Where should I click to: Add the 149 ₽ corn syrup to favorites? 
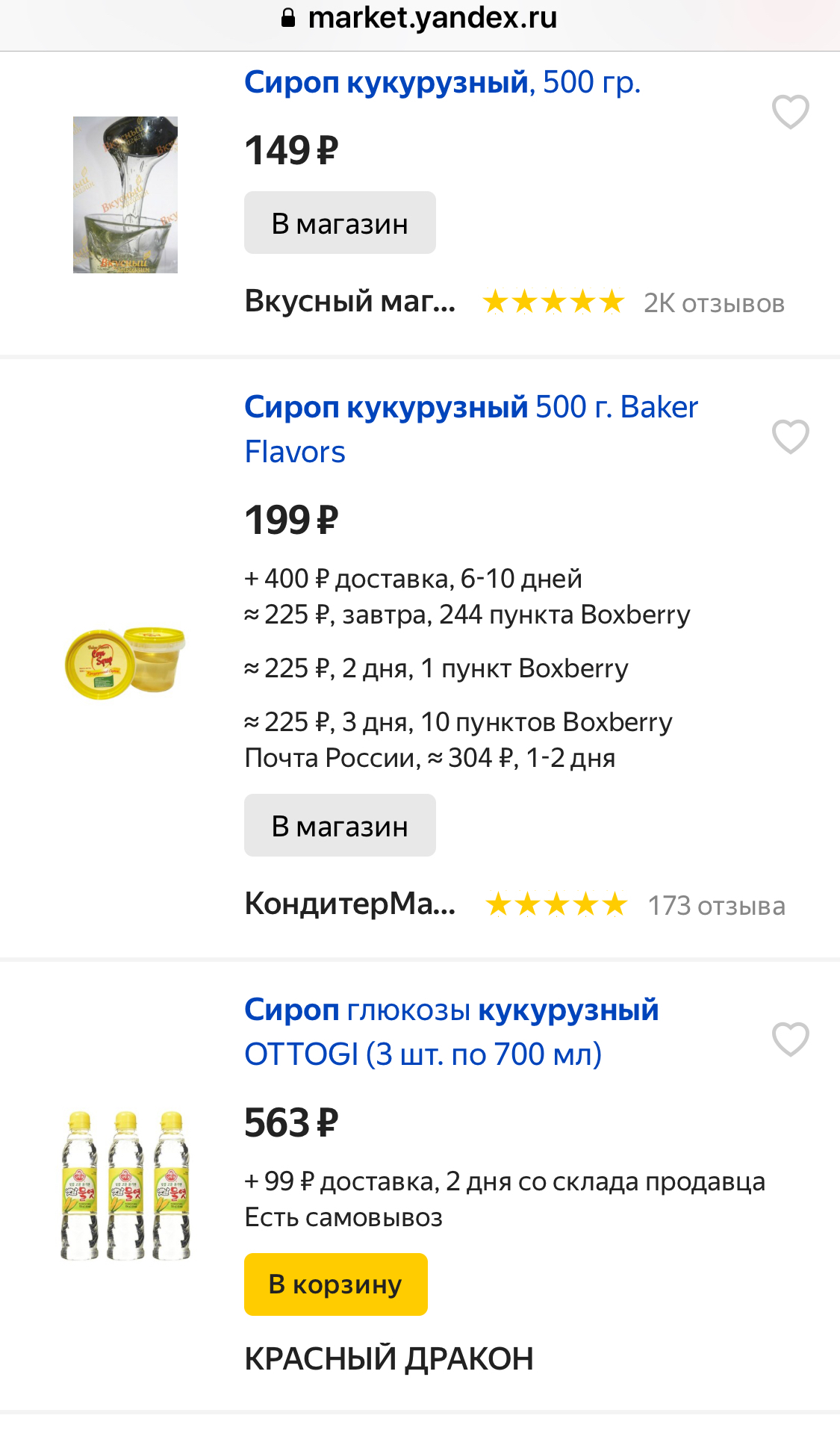click(x=790, y=112)
